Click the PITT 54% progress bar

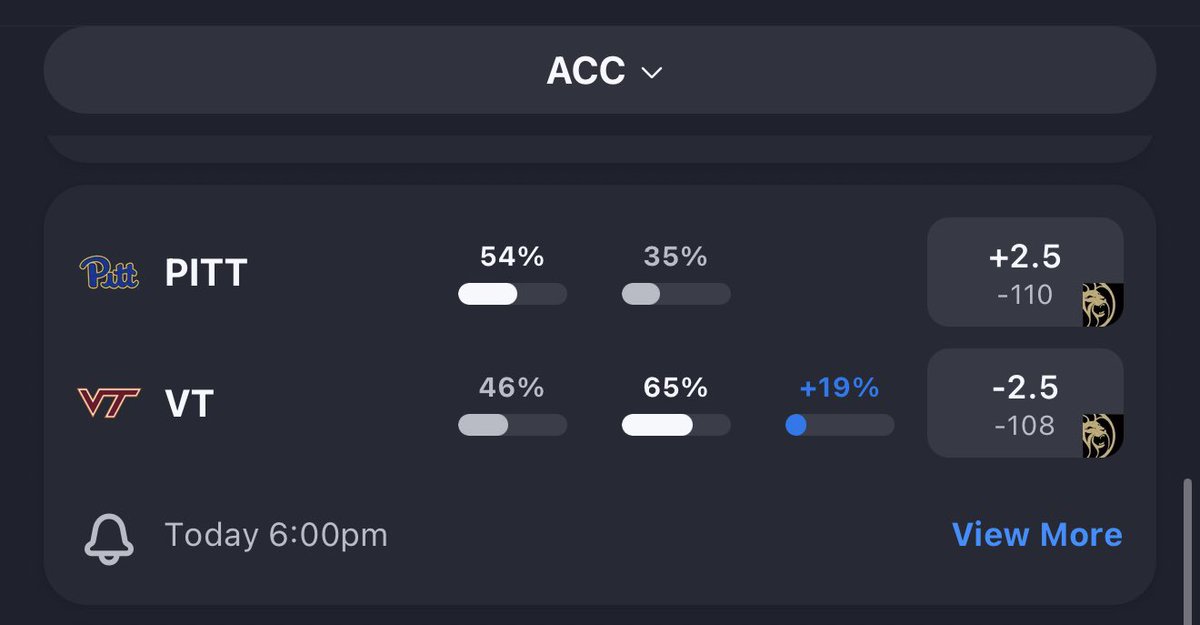[x=512, y=294]
